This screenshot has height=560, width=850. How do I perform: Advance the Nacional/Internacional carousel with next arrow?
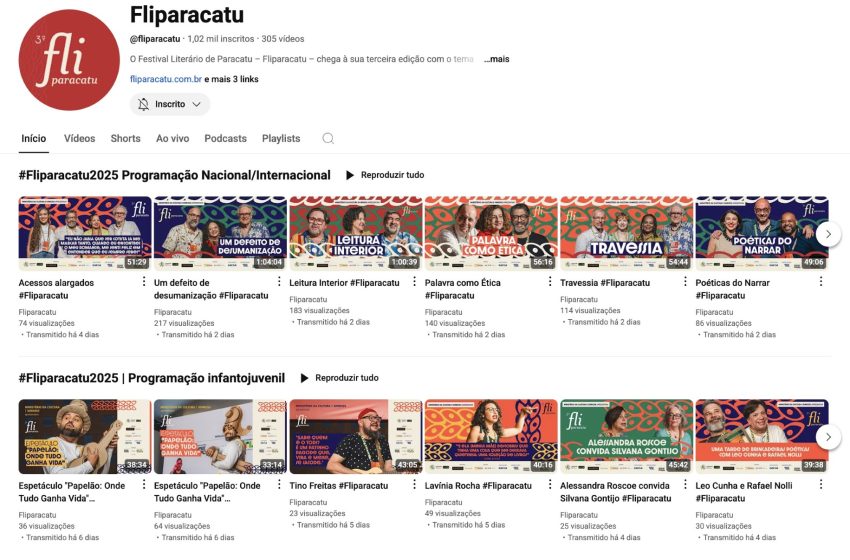pyautogui.click(x=828, y=234)
